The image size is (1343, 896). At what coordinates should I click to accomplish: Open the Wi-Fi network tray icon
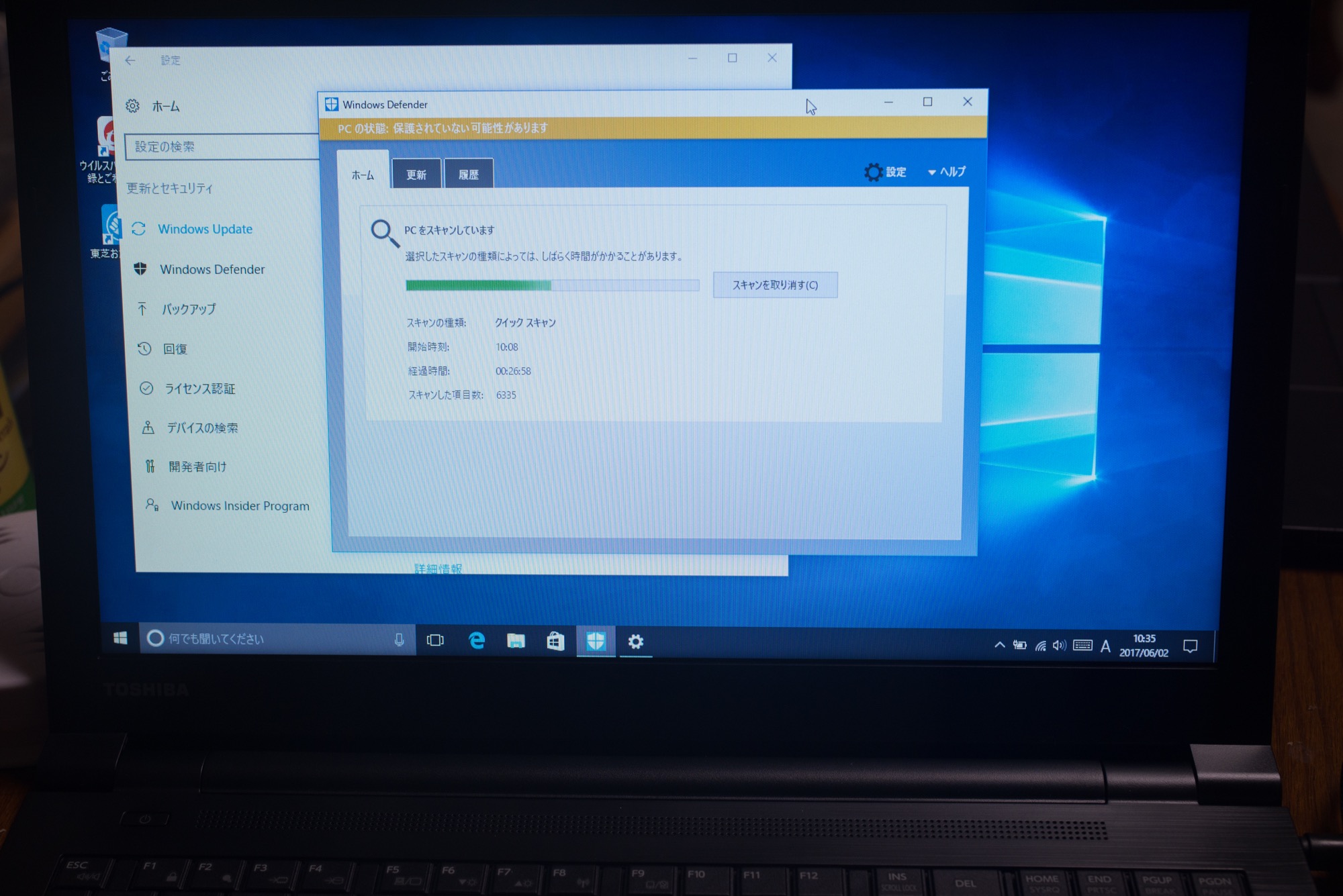pyautogui.click(x=1041, y=646)
